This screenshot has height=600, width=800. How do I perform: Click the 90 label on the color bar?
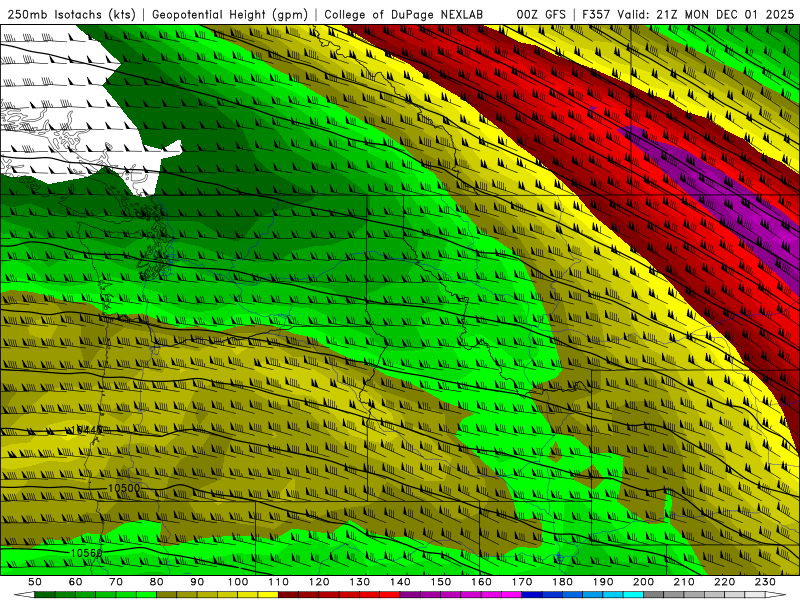click(x=197, y=582)
